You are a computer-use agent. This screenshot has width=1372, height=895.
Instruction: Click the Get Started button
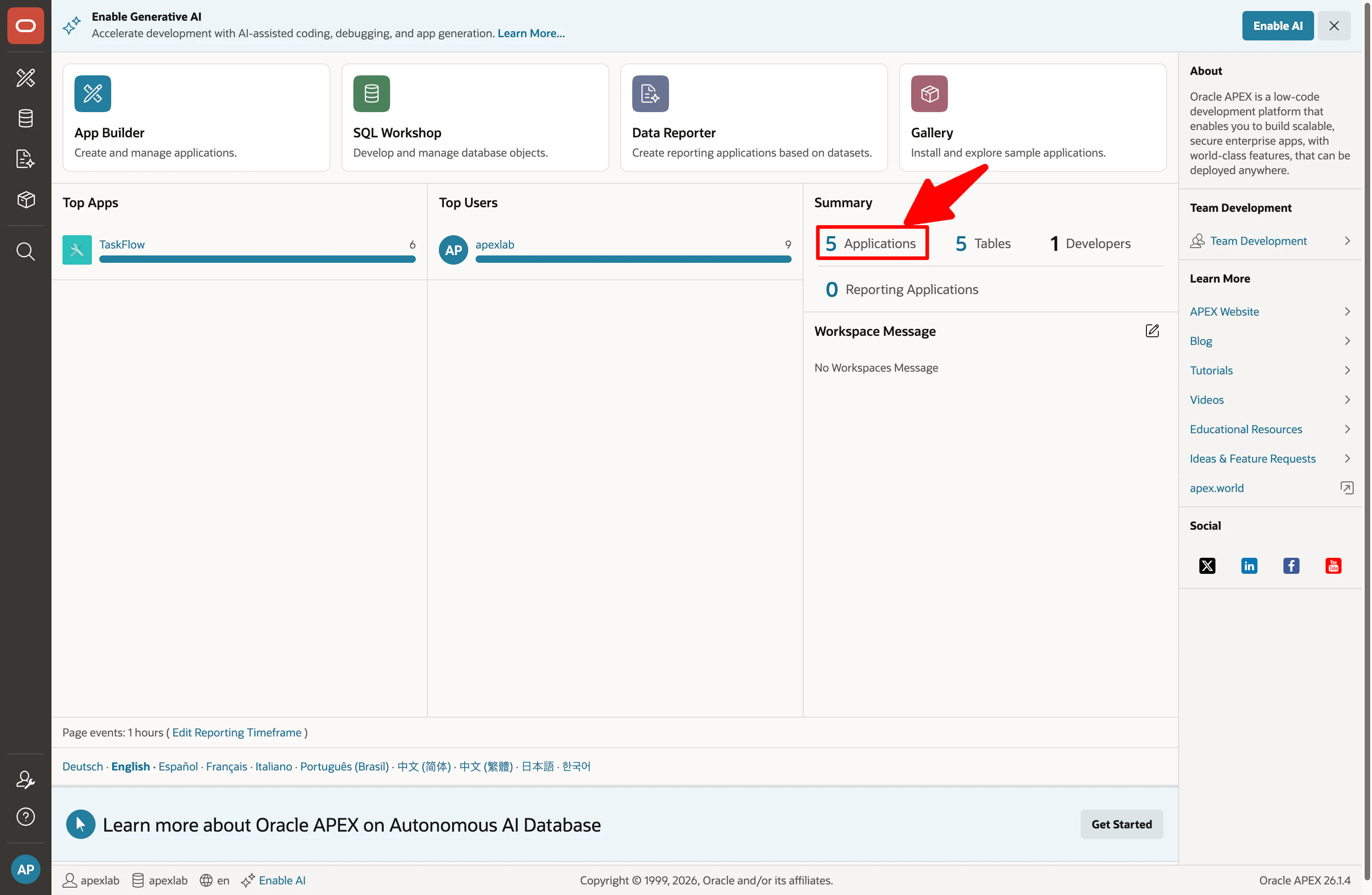(1121, 824)
